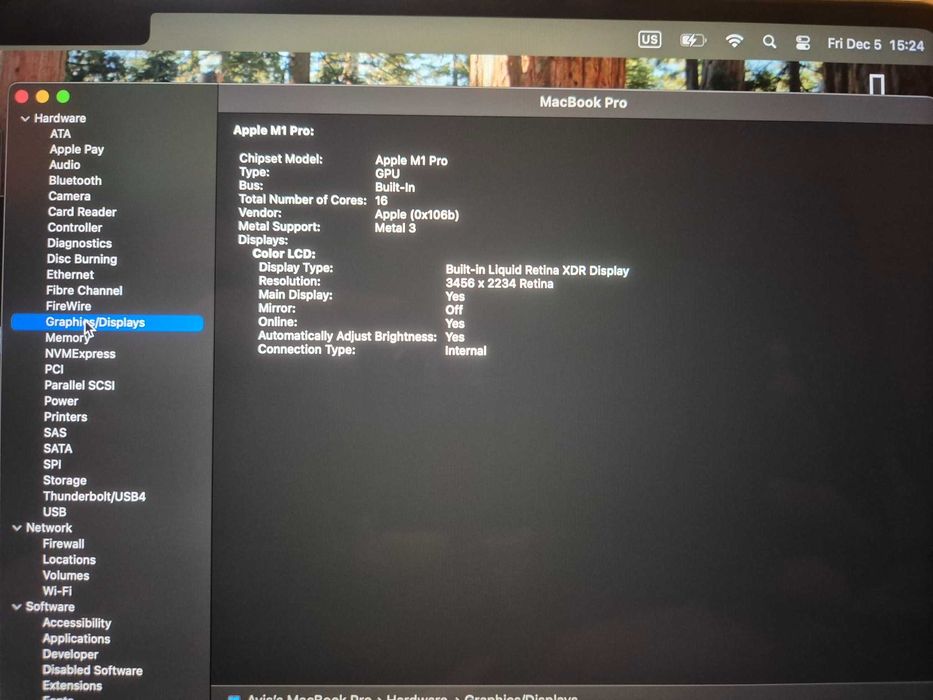
Task: Open Spotlight search magnifier
Action: pyautogui.click(x=769, y=42)
